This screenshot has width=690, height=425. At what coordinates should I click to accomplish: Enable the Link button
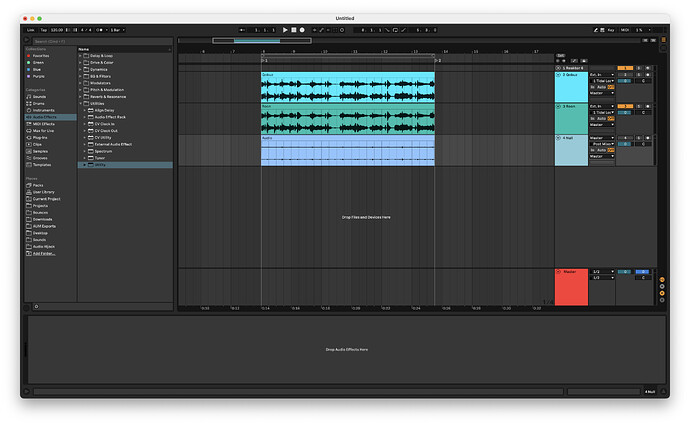click(30, 30)
